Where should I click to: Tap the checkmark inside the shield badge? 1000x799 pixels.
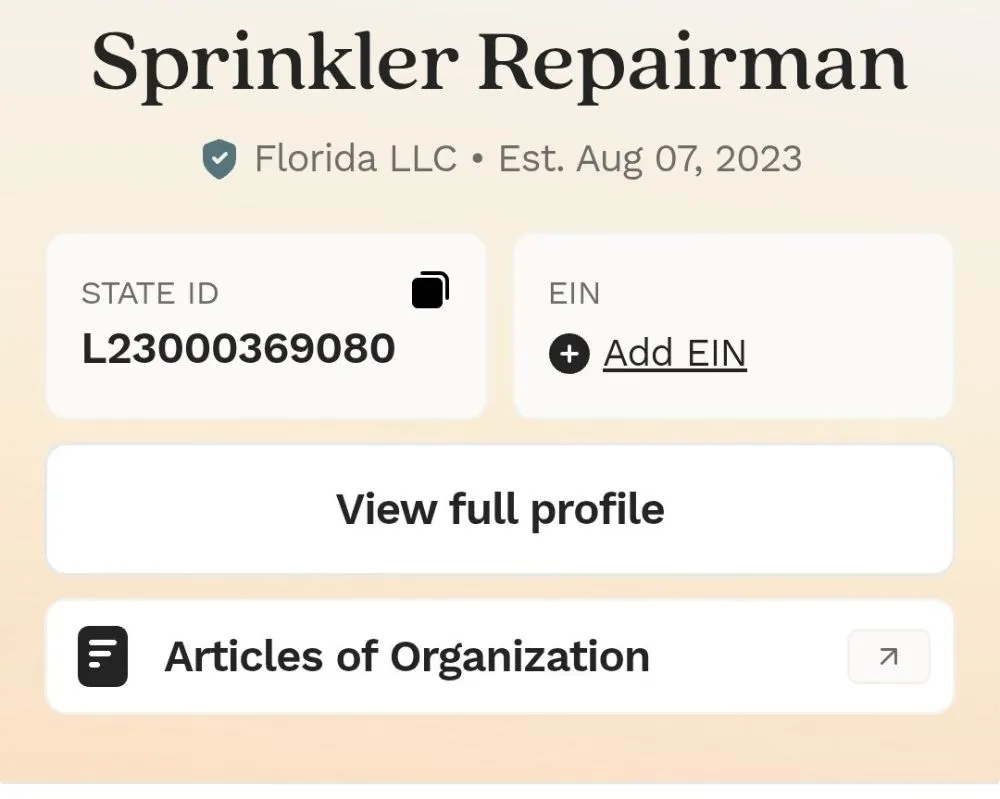point(219,157)
